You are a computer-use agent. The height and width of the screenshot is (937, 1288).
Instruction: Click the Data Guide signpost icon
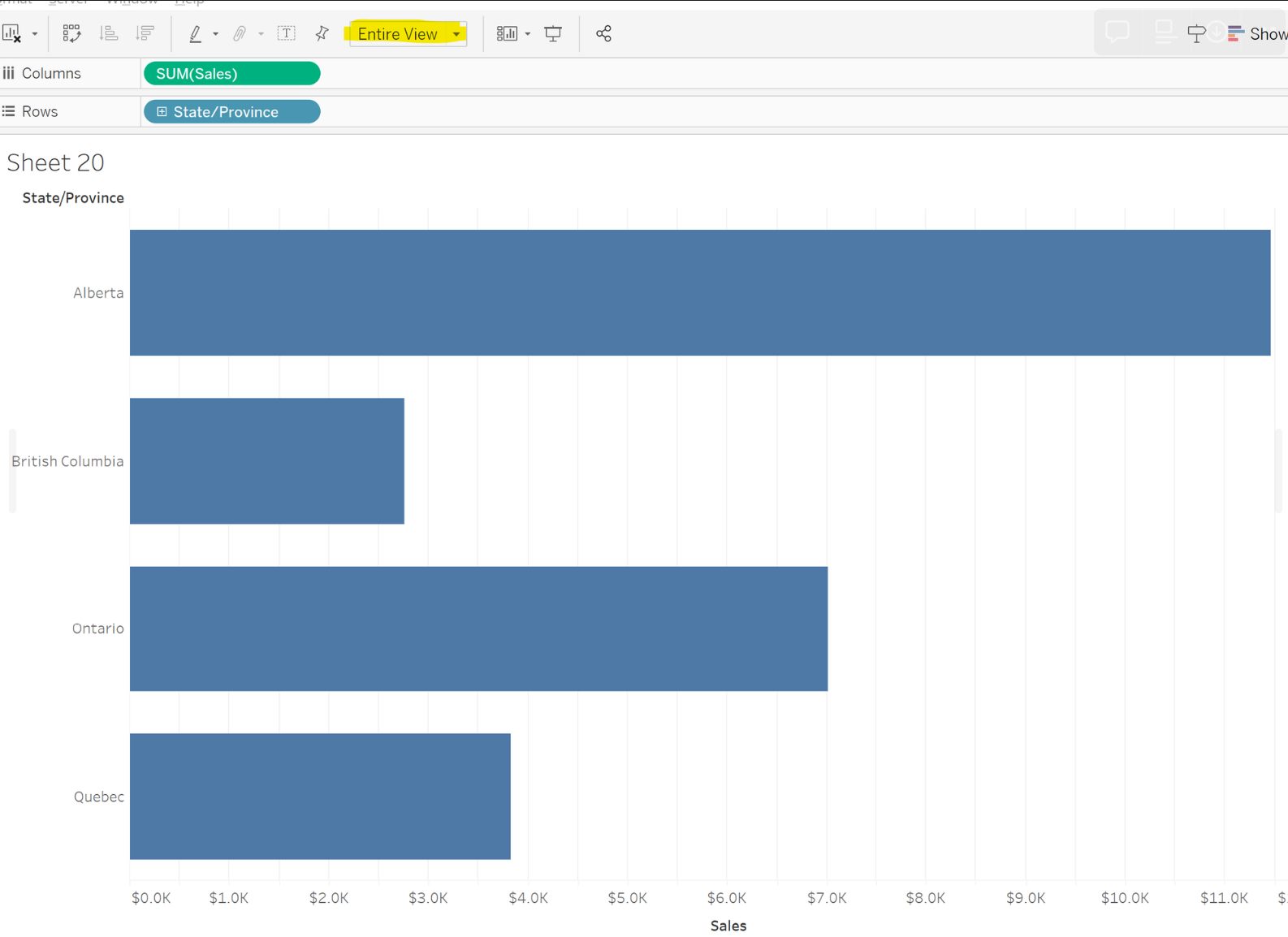point(1196,33)
